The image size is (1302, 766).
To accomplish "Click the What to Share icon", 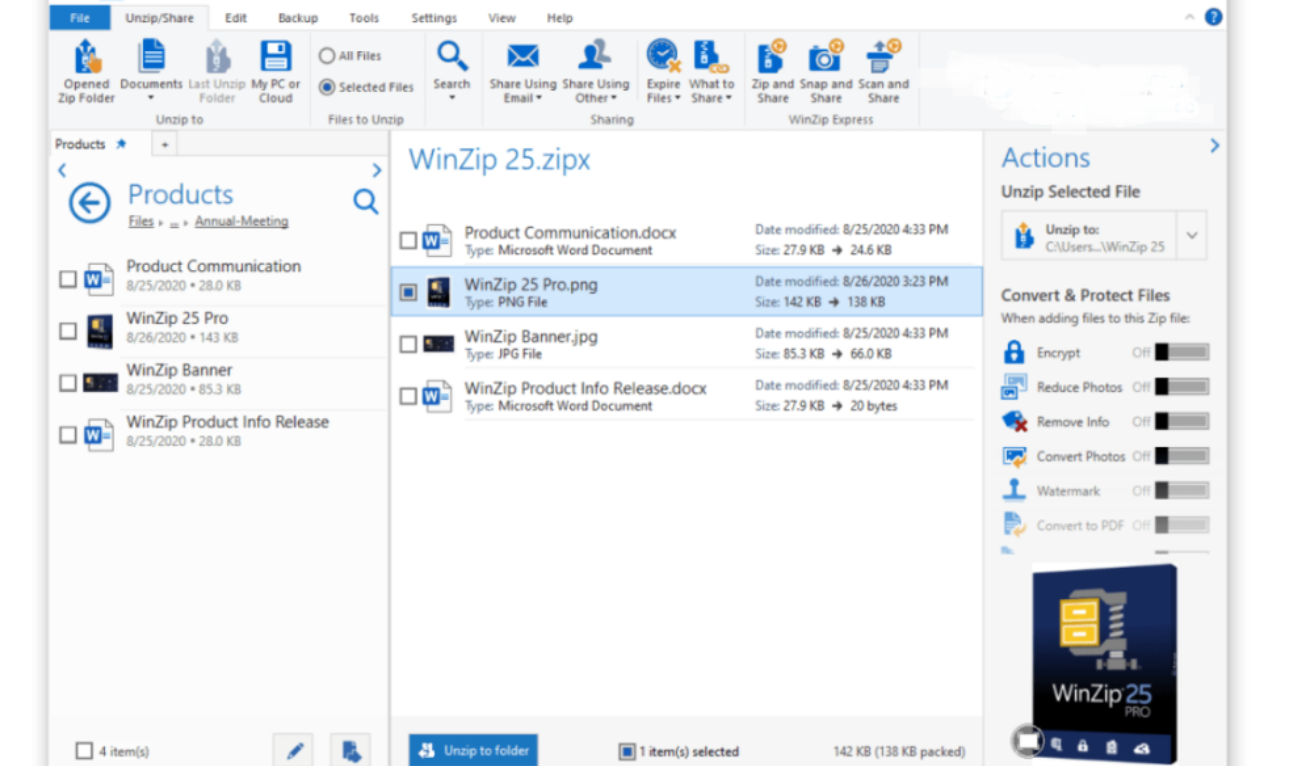I will (x=711, y=56).
